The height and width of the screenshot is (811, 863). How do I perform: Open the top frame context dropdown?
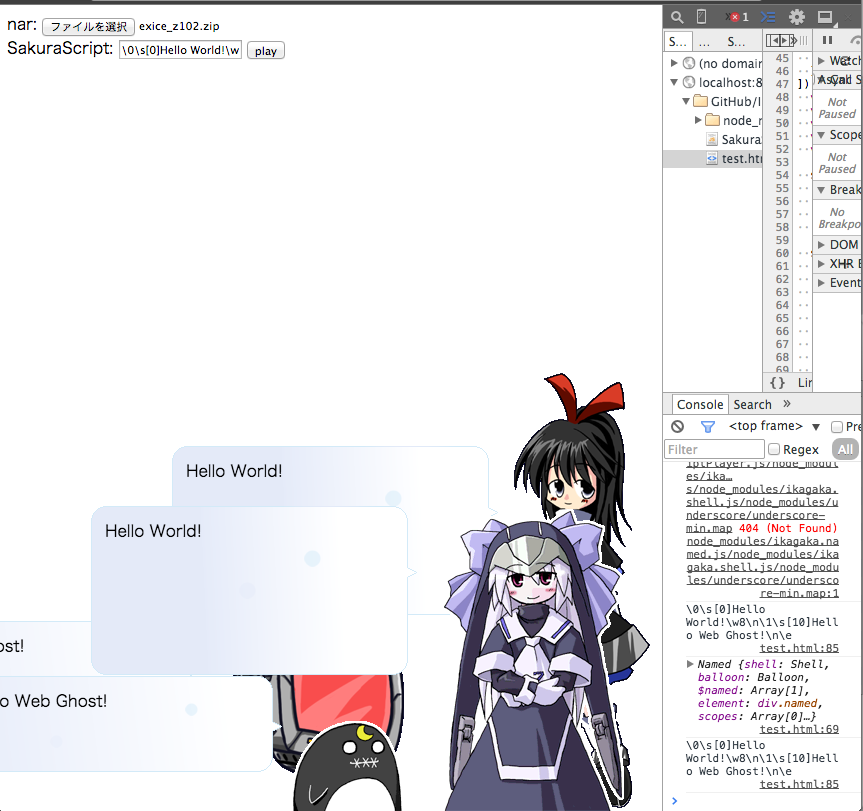[774, 426]
